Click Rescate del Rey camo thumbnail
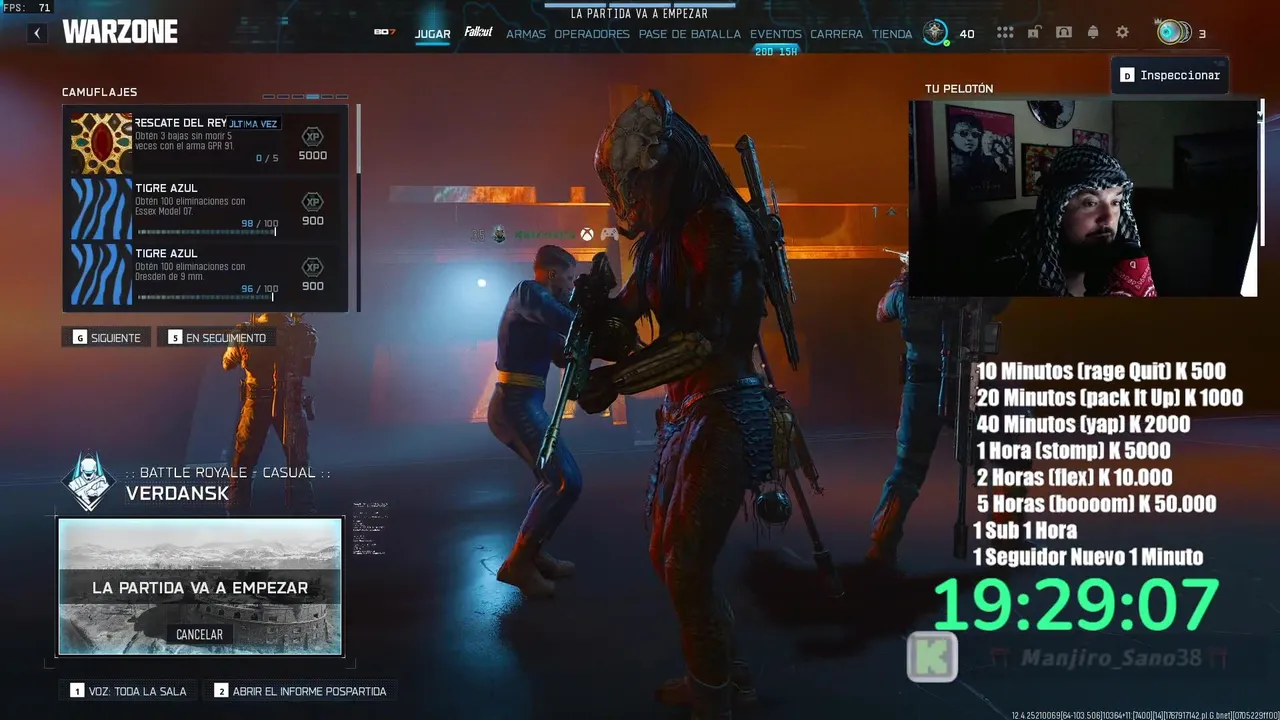 point(101,143)
